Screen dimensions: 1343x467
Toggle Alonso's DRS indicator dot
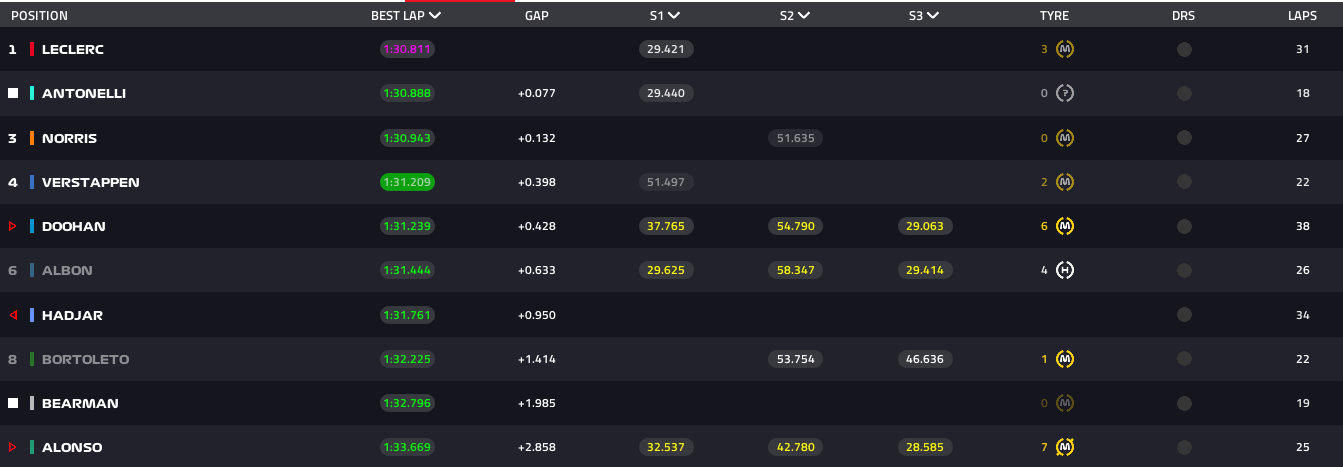click(x=1184, y=447)
